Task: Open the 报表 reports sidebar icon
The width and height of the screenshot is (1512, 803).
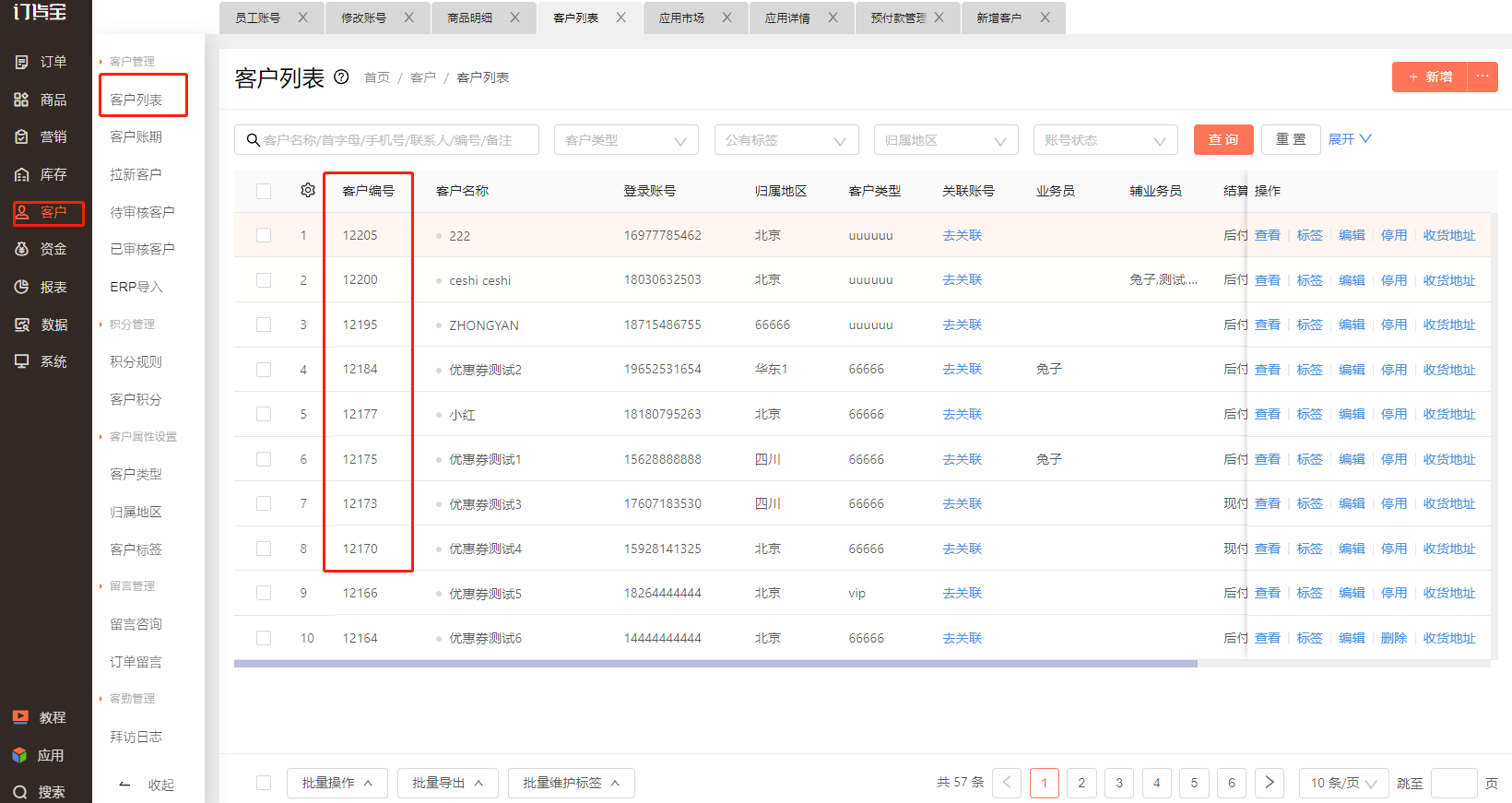Action: pyautogui.click(x=21, y=287)
